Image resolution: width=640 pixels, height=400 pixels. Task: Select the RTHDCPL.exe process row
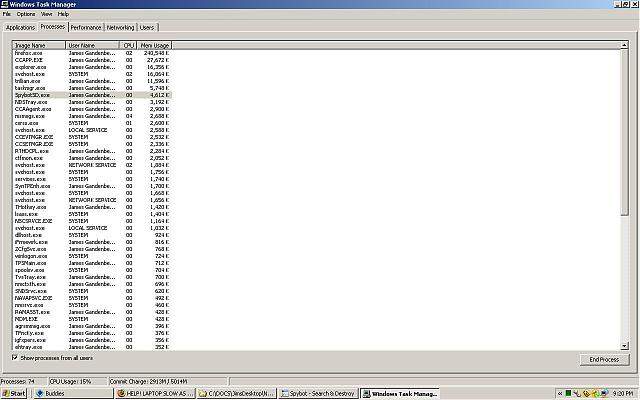(92, 151)
